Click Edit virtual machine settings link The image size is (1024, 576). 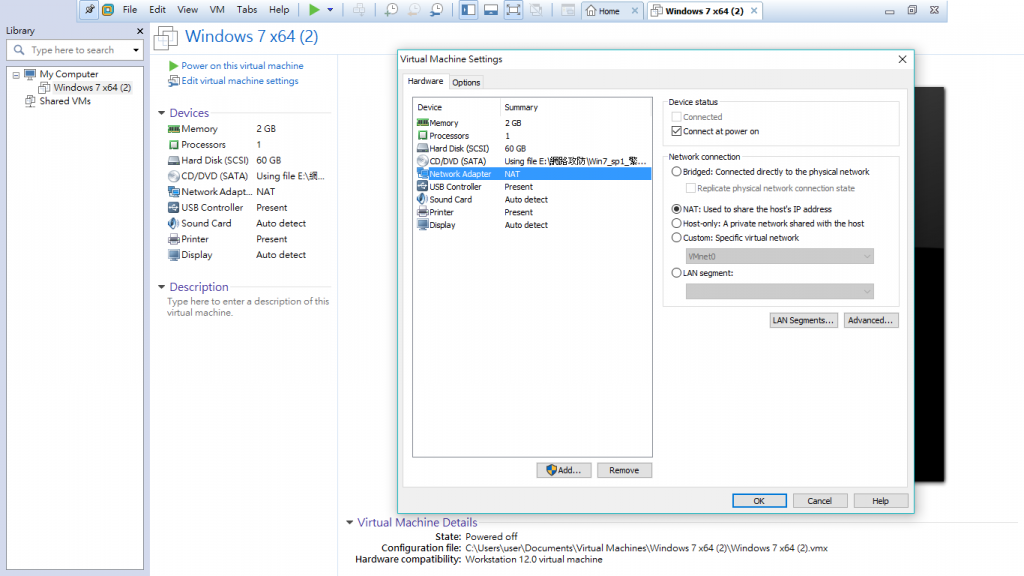[x=240, y=81]
